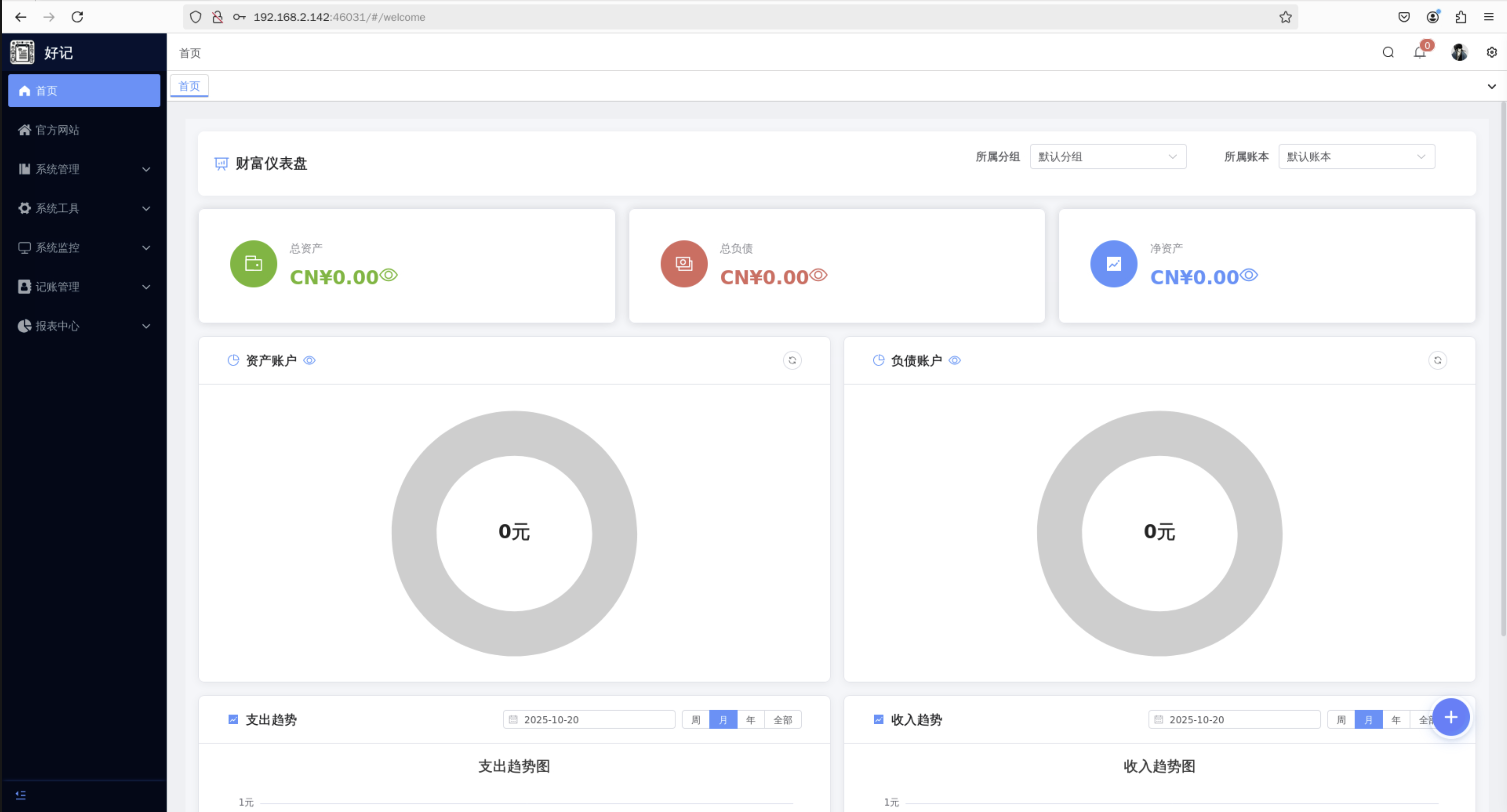Viewport: 1507px width, 812px height.
Task: Select 周 range for 收入趋势
Action: [1341, 720]
